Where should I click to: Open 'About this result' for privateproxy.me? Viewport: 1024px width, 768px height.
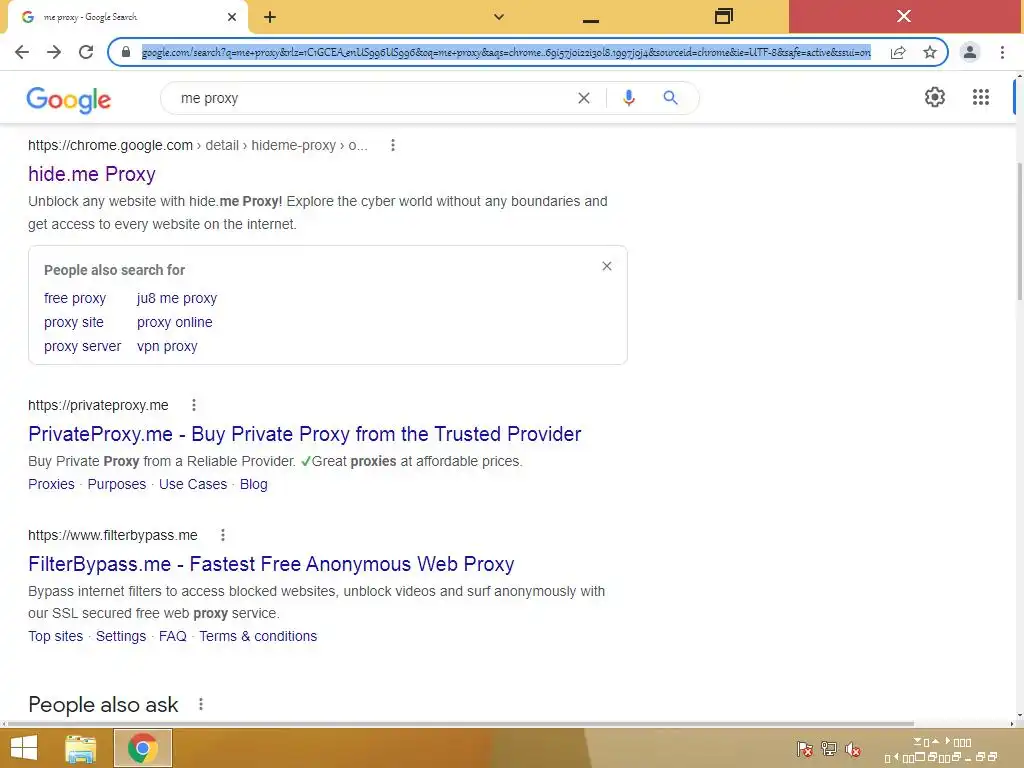coord(194,405)
